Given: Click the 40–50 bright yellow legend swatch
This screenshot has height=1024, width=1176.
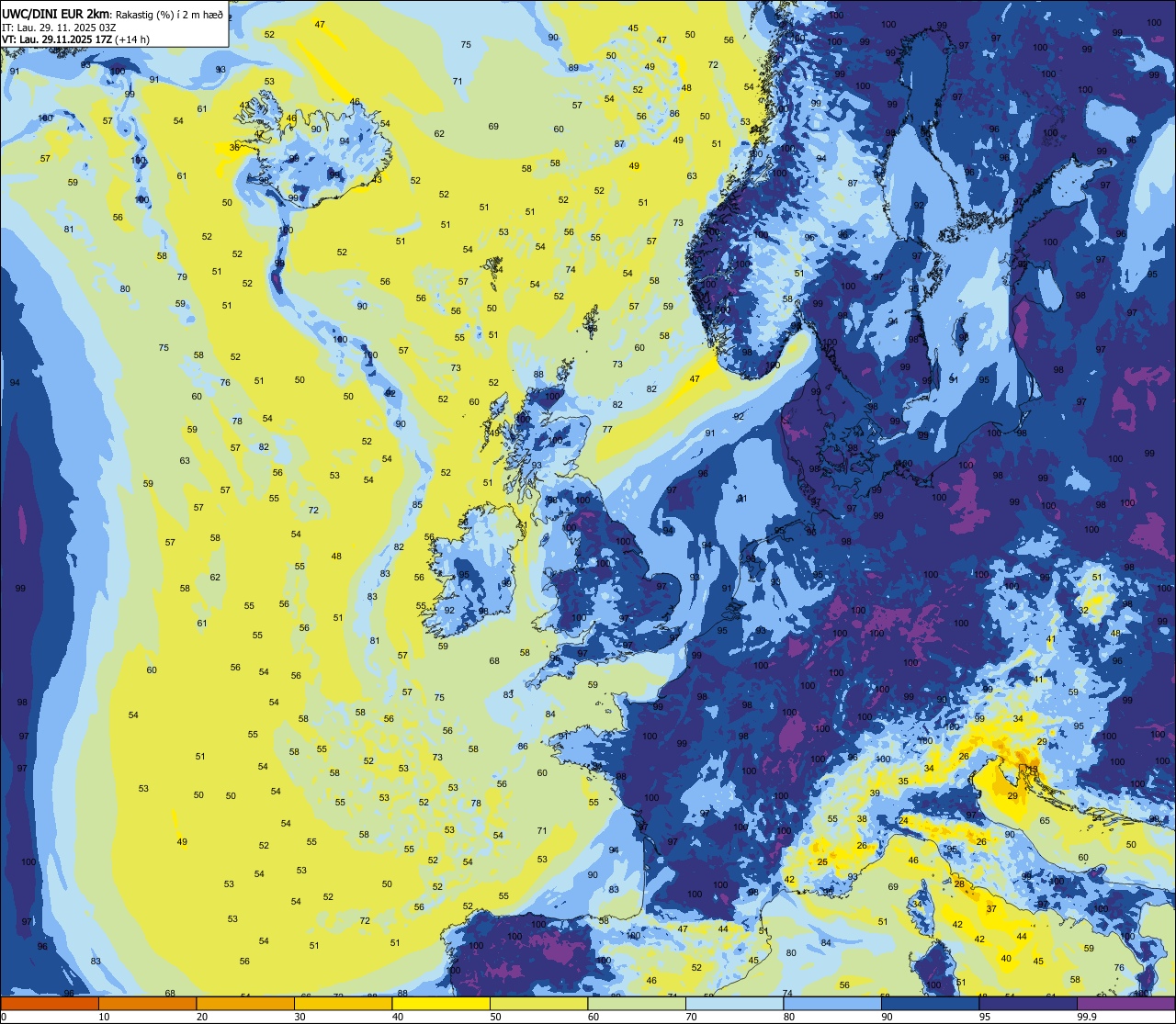Looking at the screenshot, I should [441, 1003].
